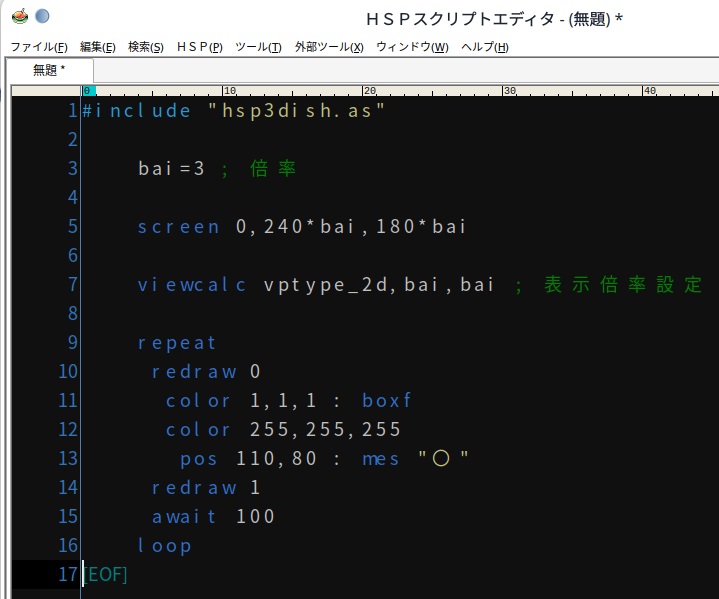Open the 検索(S) menu
The height and width of the screenshot is (599, 719).
[146, 47]
